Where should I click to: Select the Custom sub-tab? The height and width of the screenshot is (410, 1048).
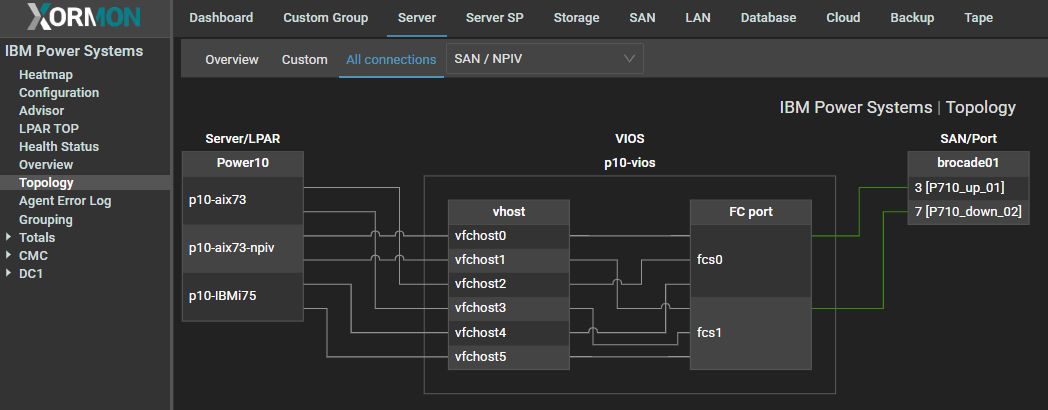click(304, 59)
